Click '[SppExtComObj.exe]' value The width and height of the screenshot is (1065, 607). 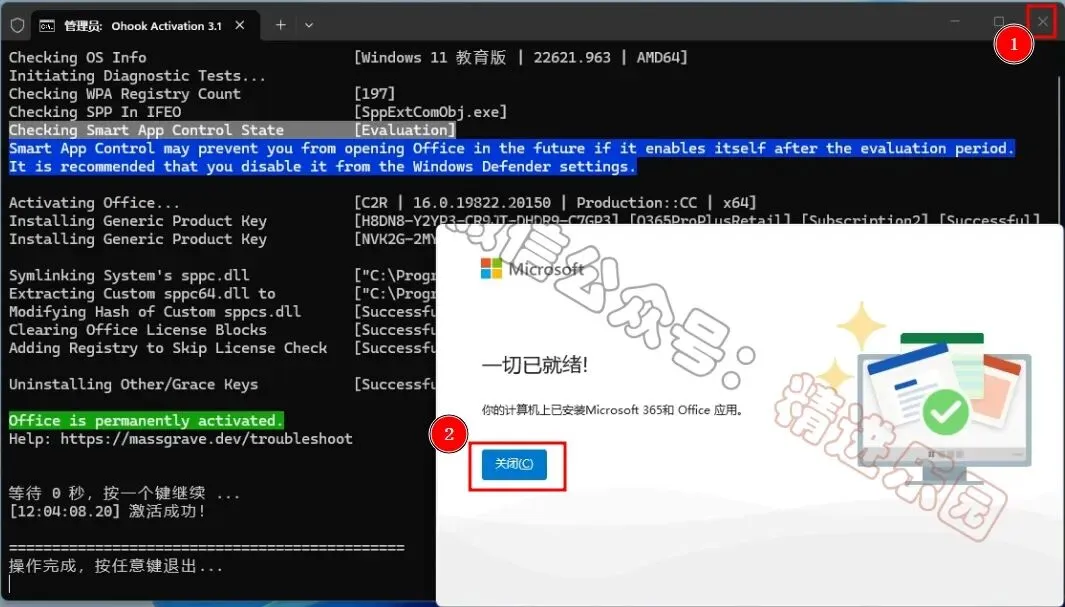click(x=430, y=112)
